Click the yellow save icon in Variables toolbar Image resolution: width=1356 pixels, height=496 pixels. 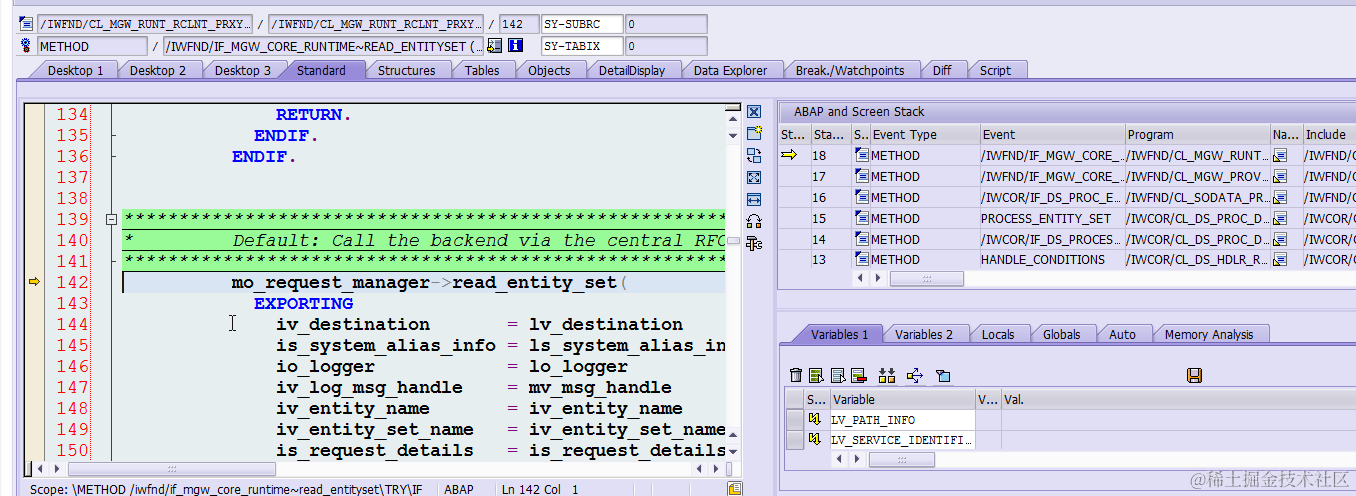[x=1194, y=375]
